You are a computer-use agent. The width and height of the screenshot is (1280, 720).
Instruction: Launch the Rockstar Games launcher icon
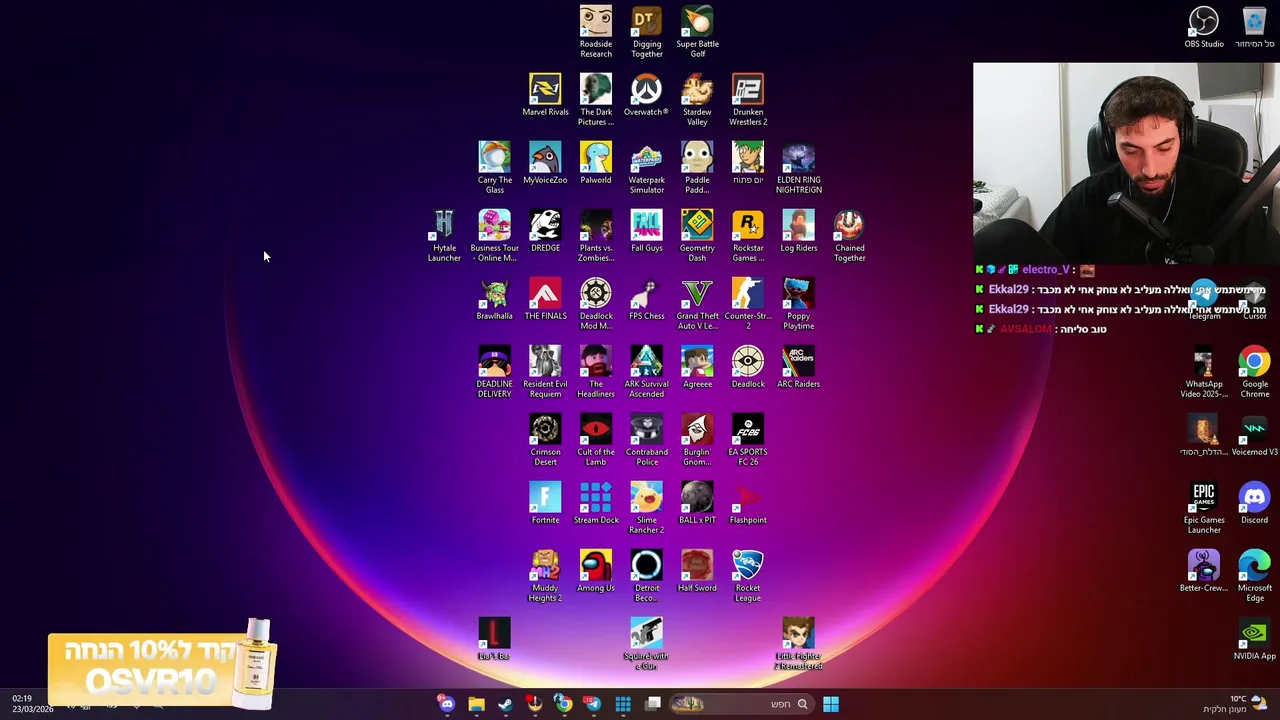748,237
